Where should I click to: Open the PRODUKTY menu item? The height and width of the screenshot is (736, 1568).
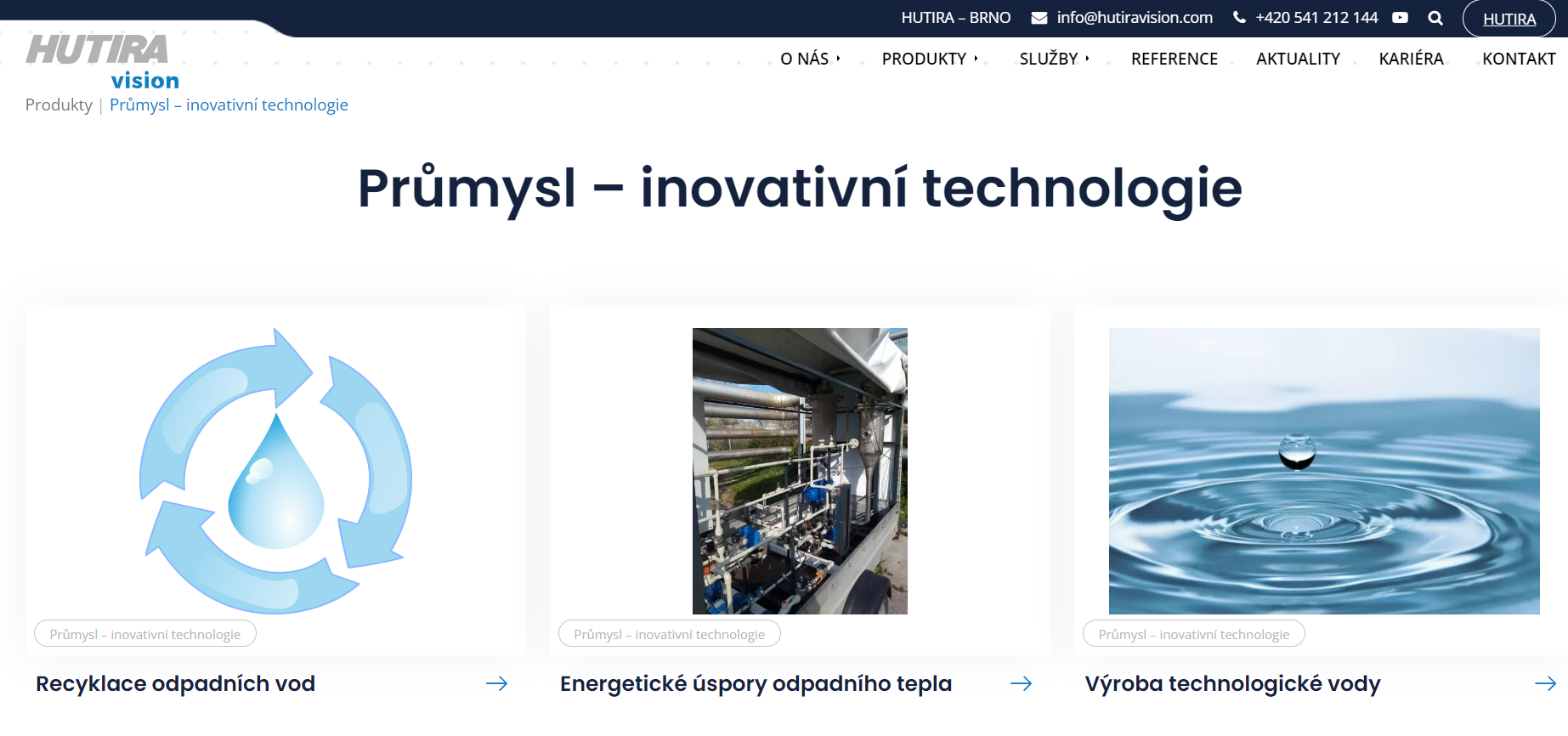point(924,59)
